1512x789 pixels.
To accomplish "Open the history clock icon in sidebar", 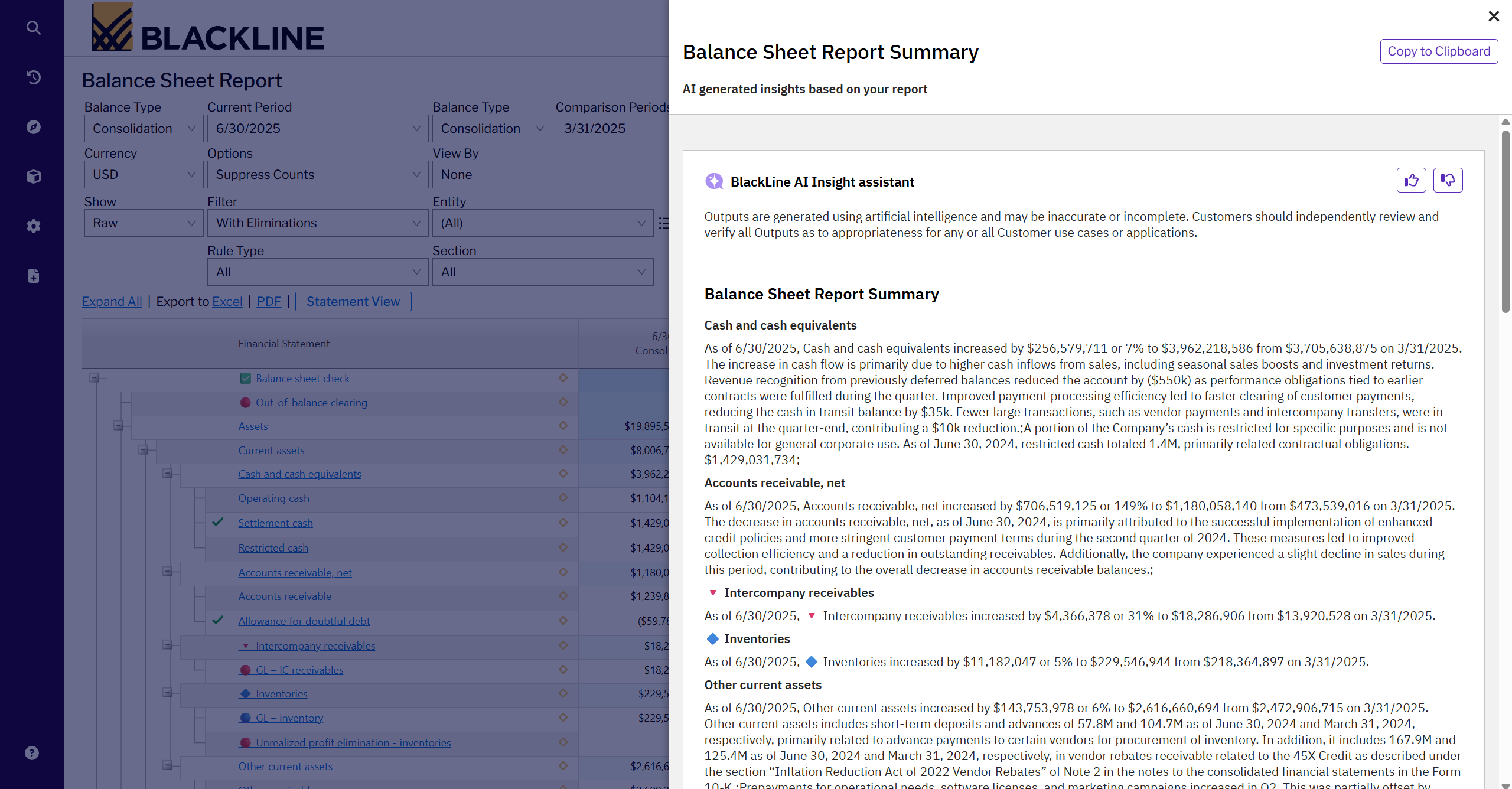I will coord(34,77).
